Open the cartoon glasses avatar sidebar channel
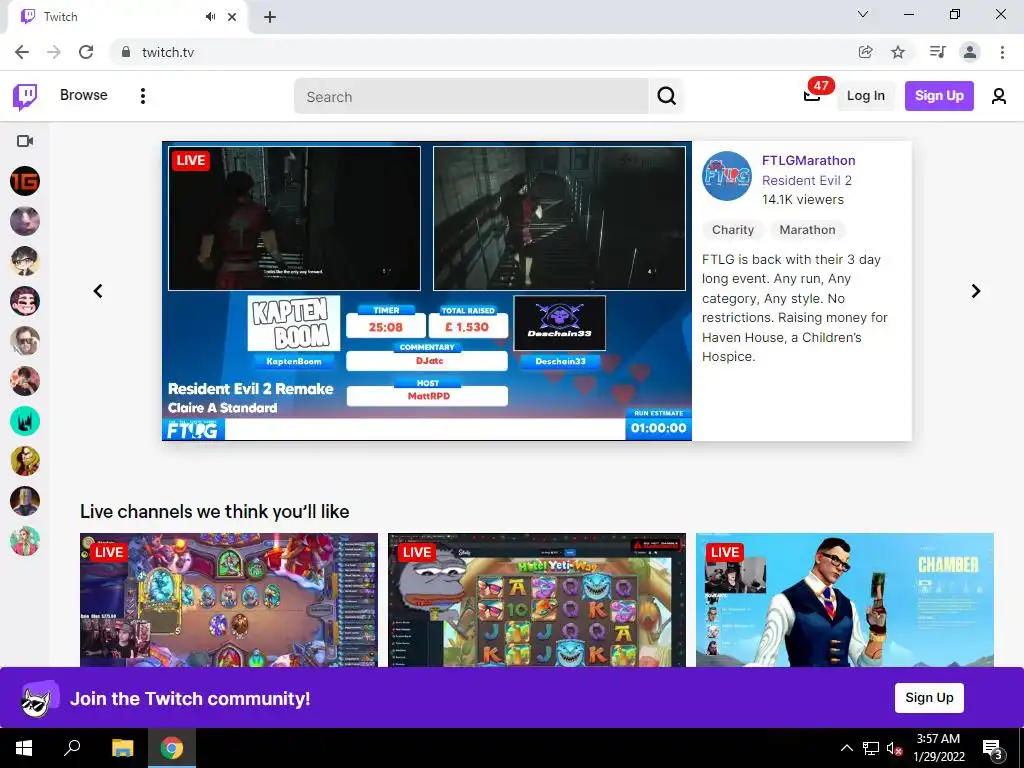This screenshot has height=768, width=1024. click(25, 261)
